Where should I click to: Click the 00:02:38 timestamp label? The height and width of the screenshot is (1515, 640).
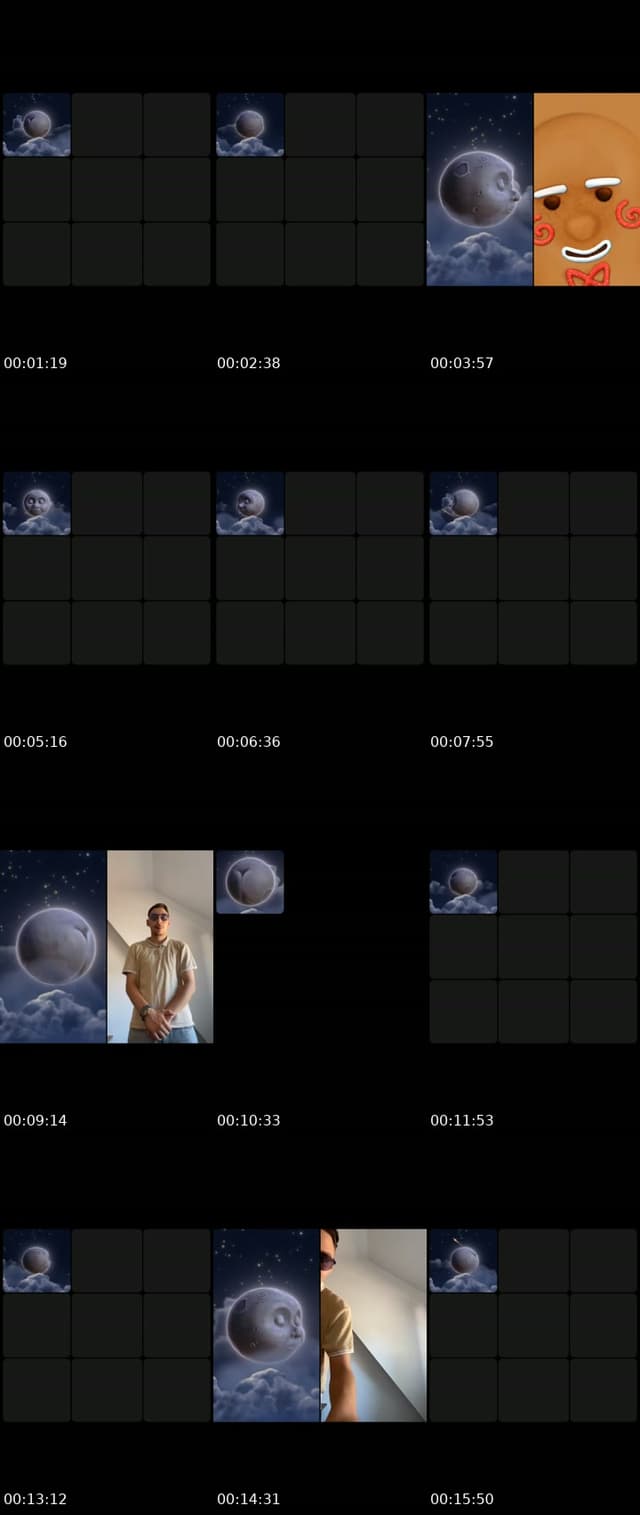(x=249, y=363)
